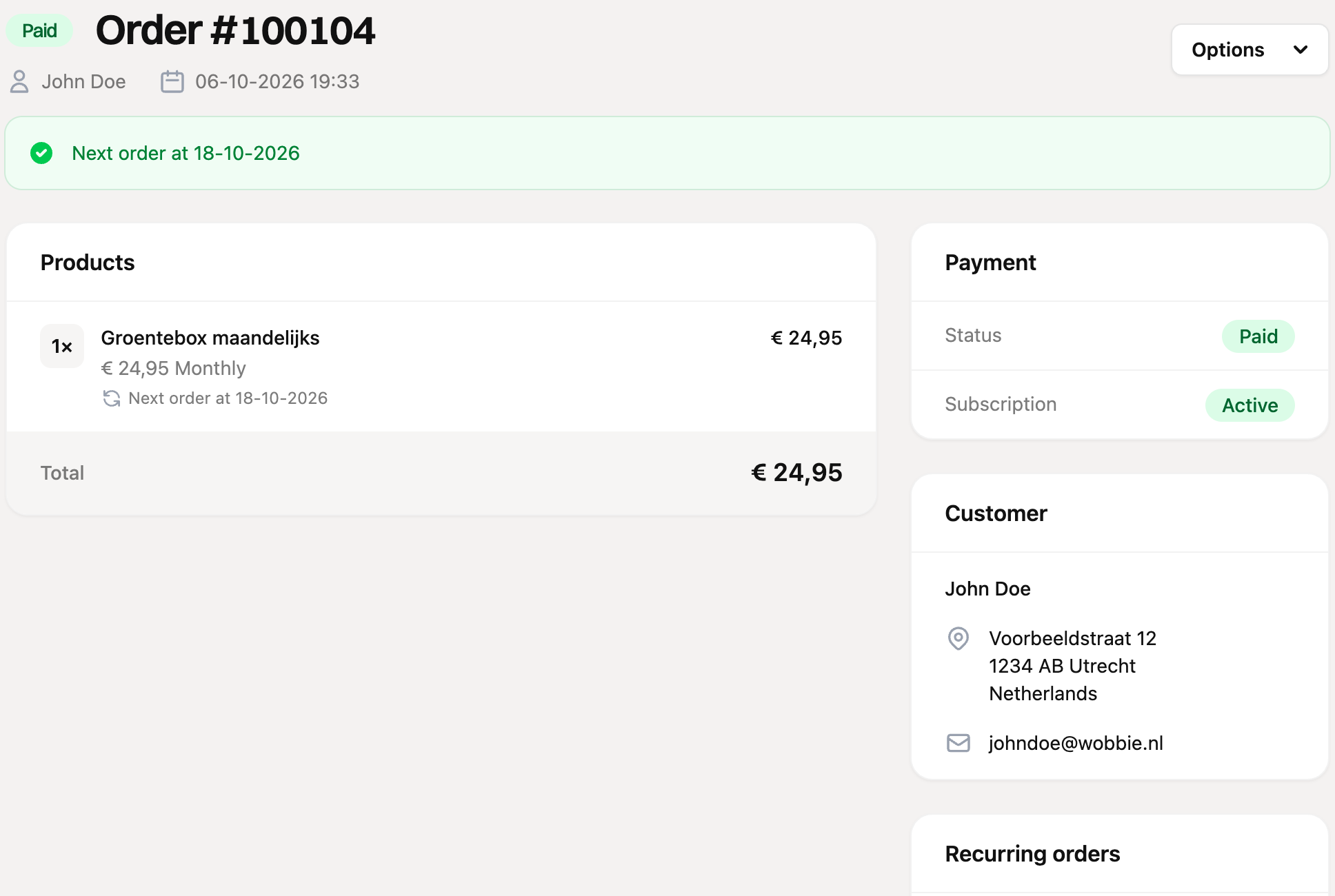Click the € 24,95 Monthly price text

pos(174,368)
